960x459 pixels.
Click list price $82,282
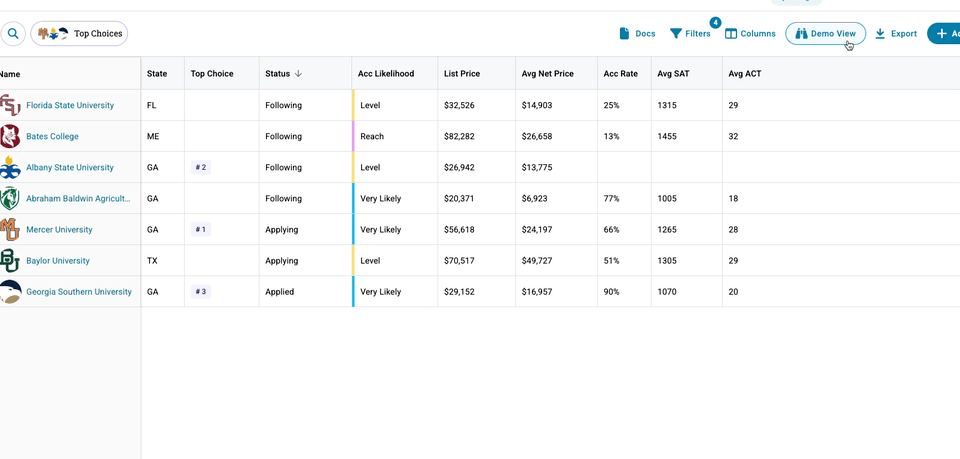click(x=459, y=136)
